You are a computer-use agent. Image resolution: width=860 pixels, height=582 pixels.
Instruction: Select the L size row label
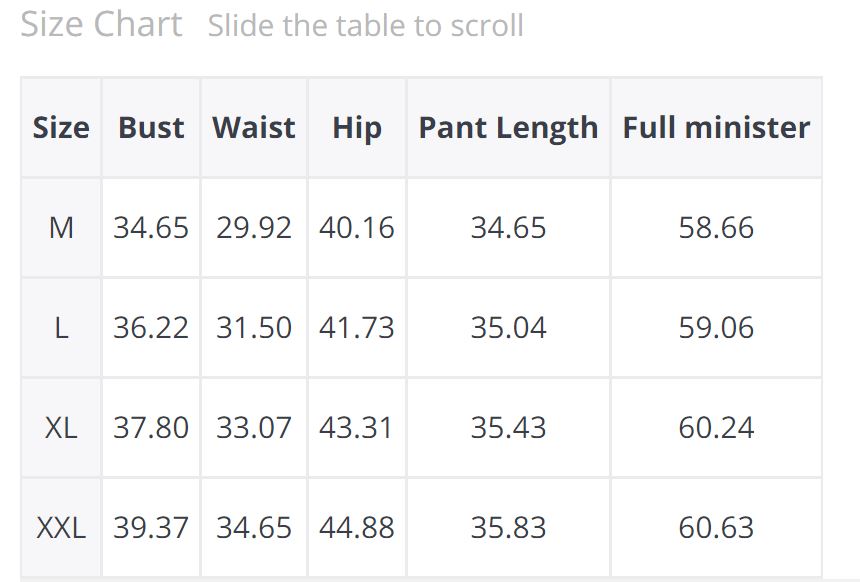(x=61, y=328)
